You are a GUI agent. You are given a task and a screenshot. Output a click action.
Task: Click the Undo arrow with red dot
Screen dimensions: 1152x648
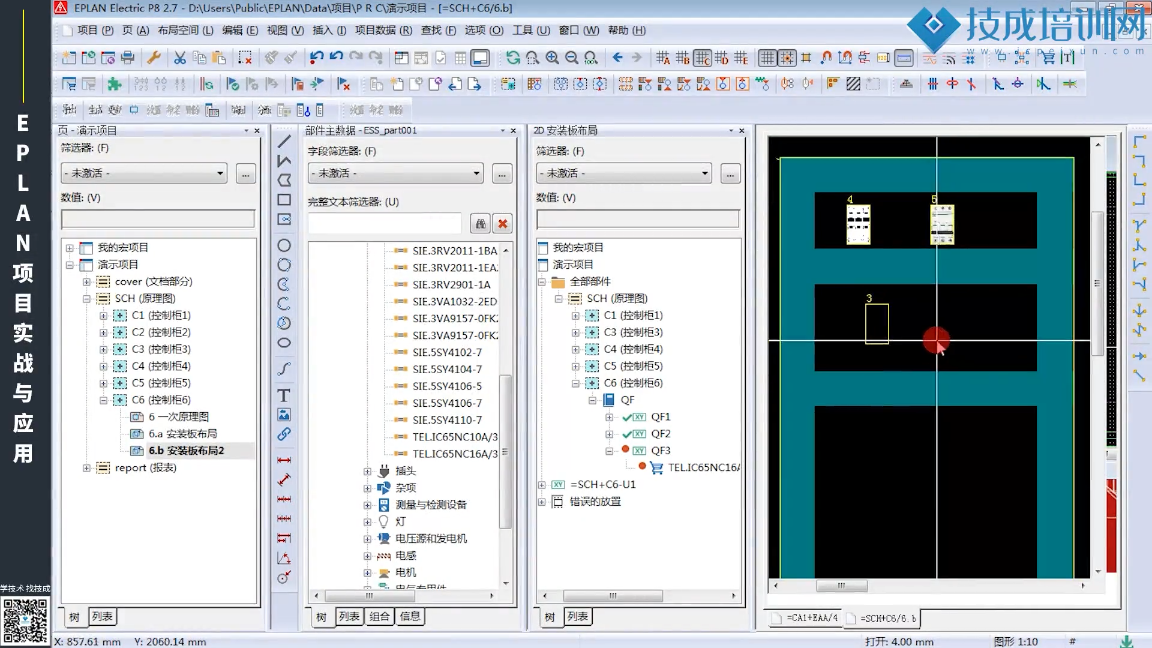coord(317,57)
